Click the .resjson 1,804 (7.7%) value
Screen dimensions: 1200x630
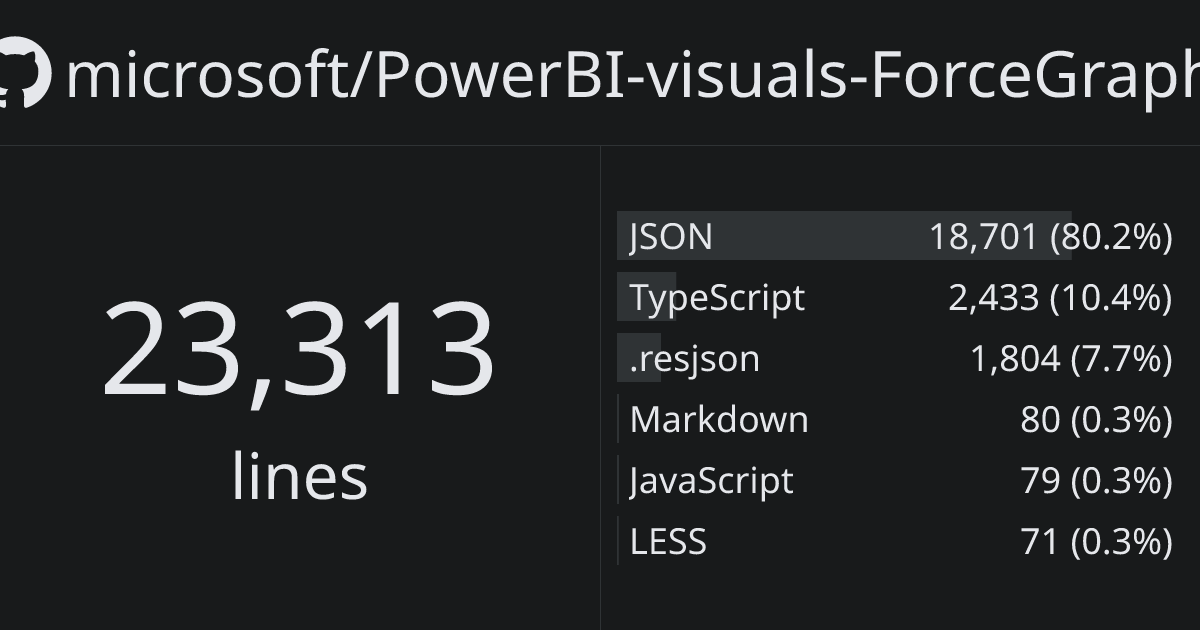coord(1071,359)
